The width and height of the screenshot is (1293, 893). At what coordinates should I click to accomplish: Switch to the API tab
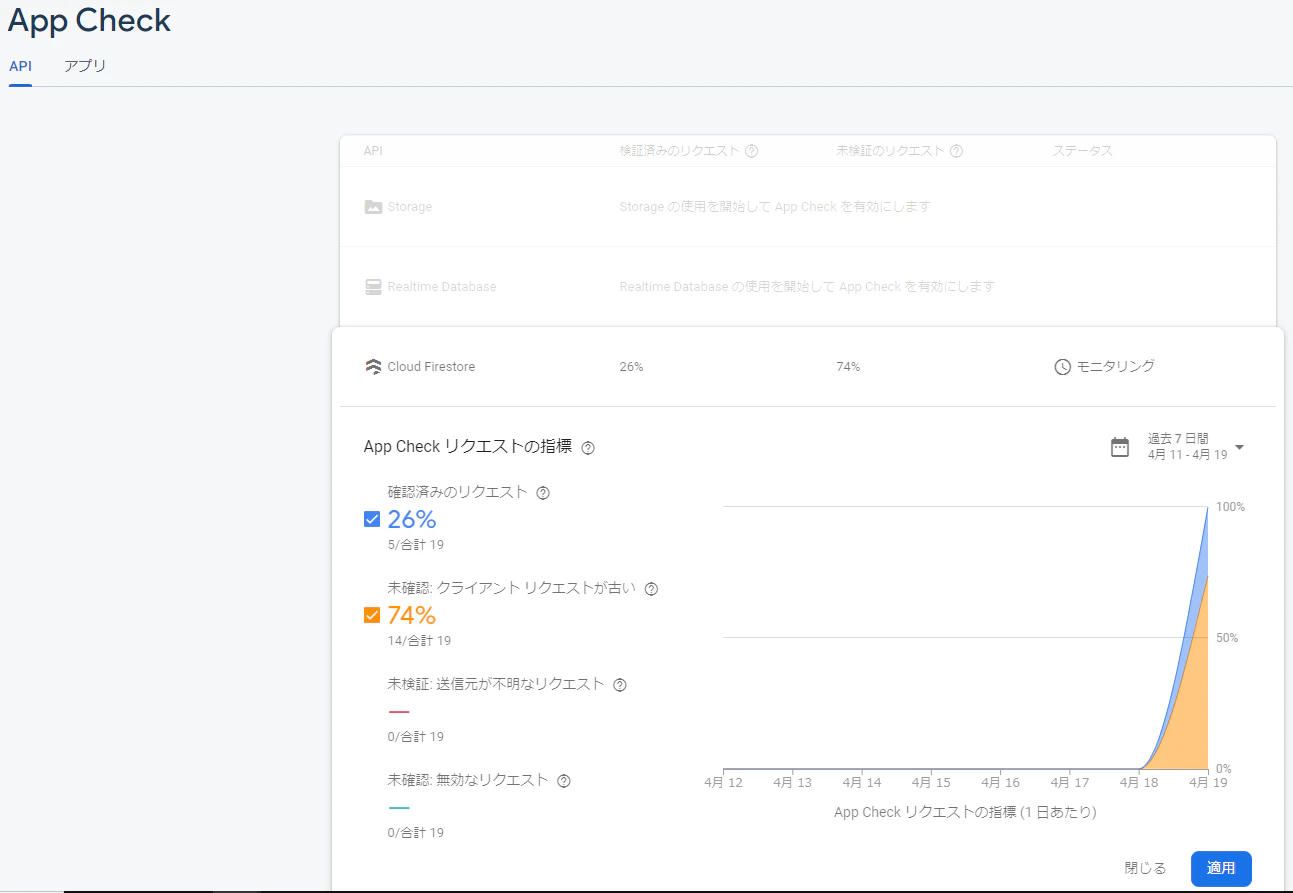[20, 66]
